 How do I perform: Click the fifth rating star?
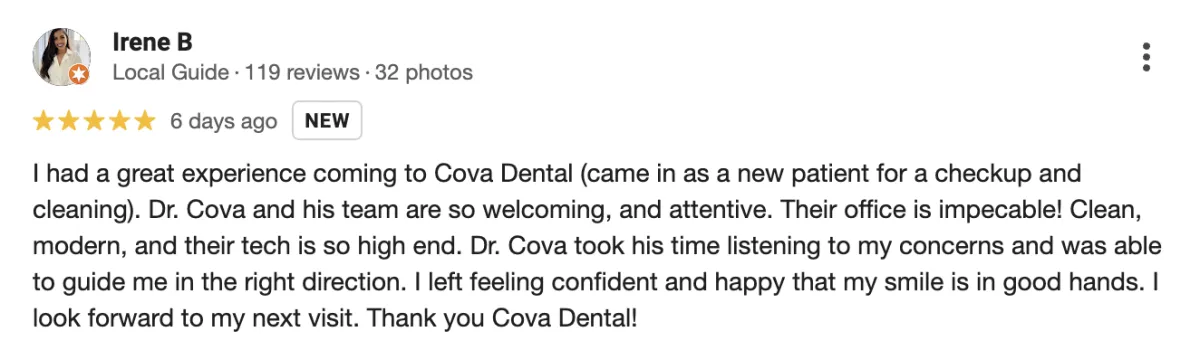[145, 121]
